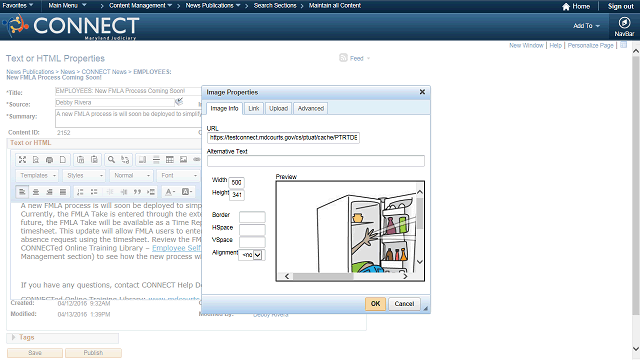The image size is (640, 360).
Task: Switch to the Advanced tab
Action: [x=311, y=109]
